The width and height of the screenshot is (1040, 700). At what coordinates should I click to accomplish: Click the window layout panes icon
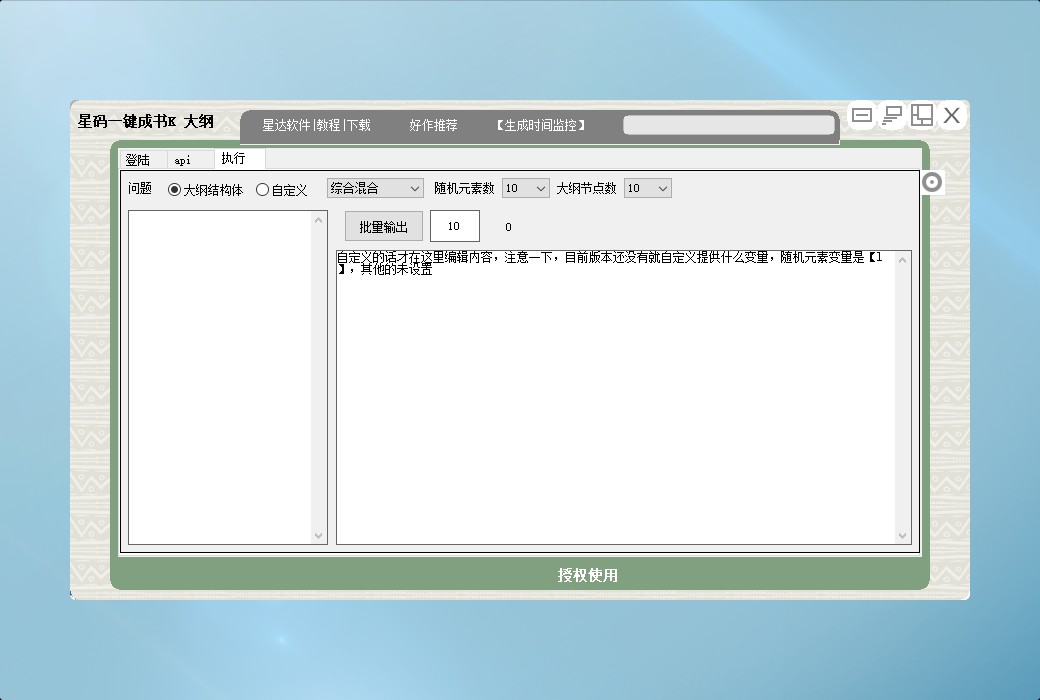922,116
